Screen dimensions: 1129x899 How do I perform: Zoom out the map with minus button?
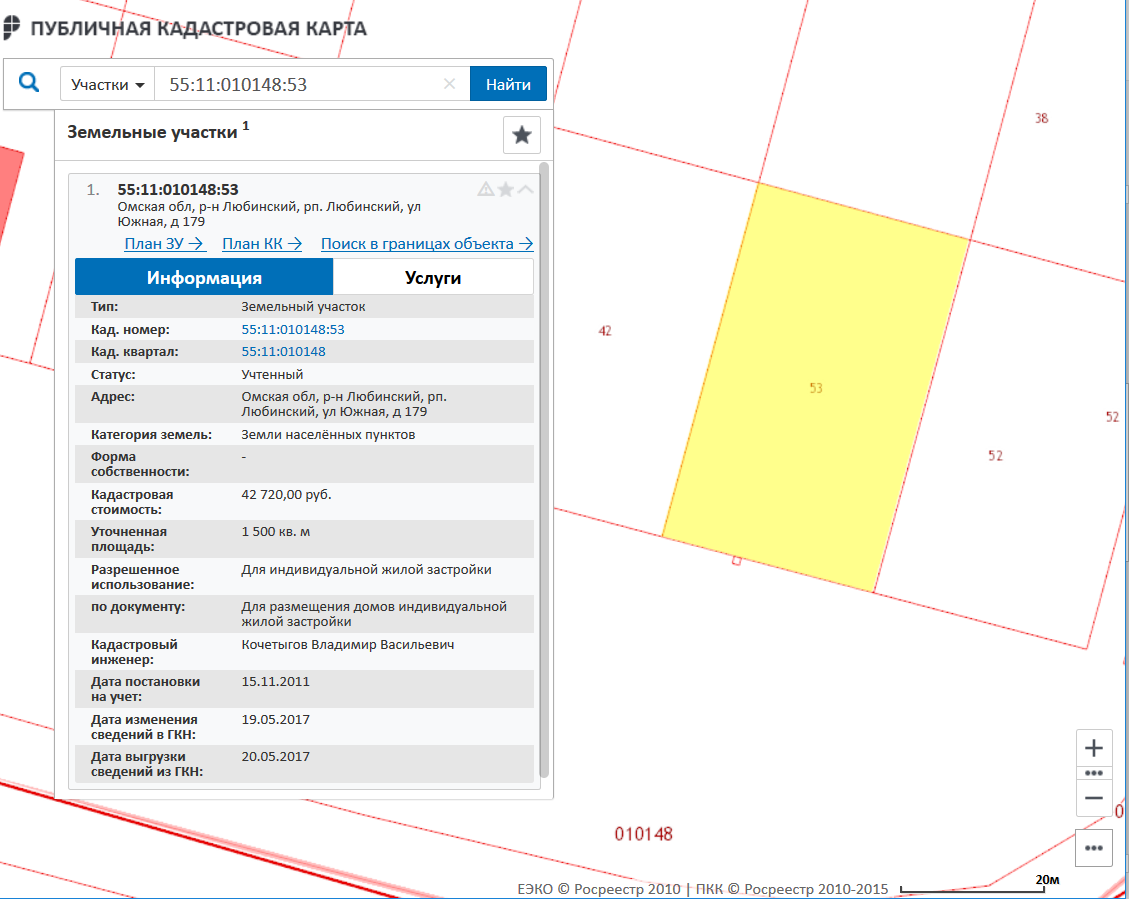[1093, 798]
